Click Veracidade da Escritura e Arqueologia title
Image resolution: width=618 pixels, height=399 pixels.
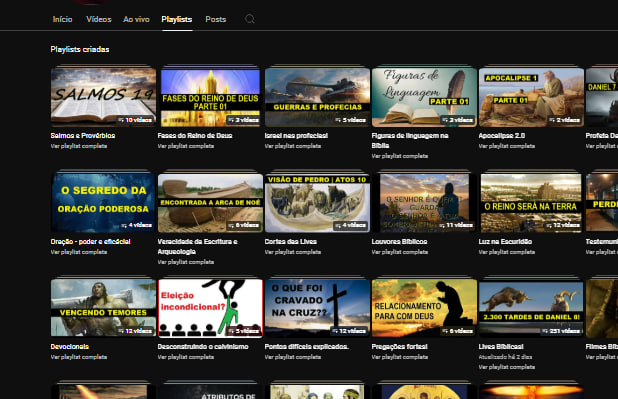pos(197,246)
